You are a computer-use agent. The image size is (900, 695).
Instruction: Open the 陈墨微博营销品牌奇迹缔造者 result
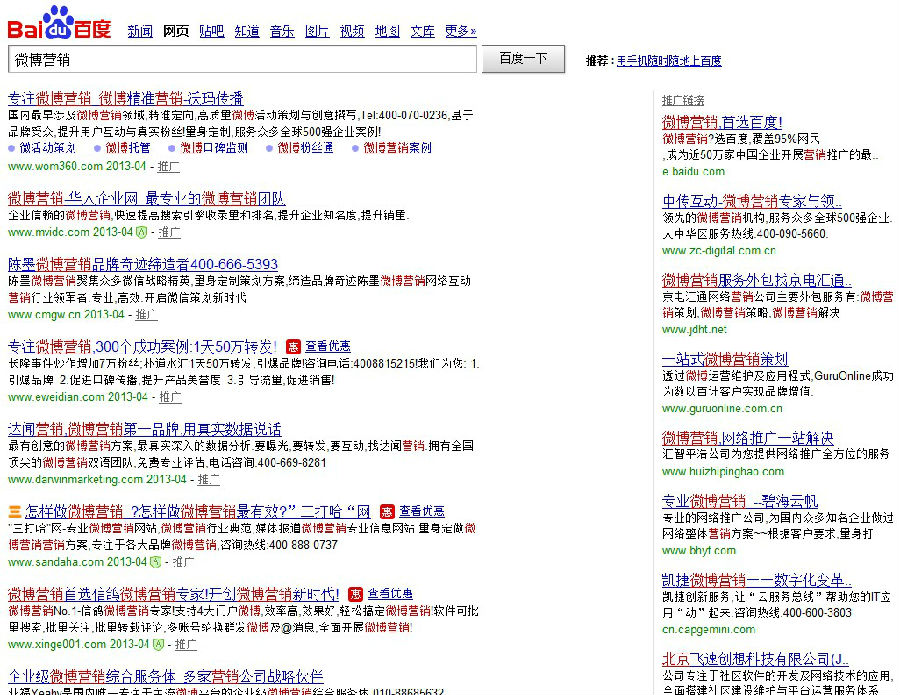(143, 265)
